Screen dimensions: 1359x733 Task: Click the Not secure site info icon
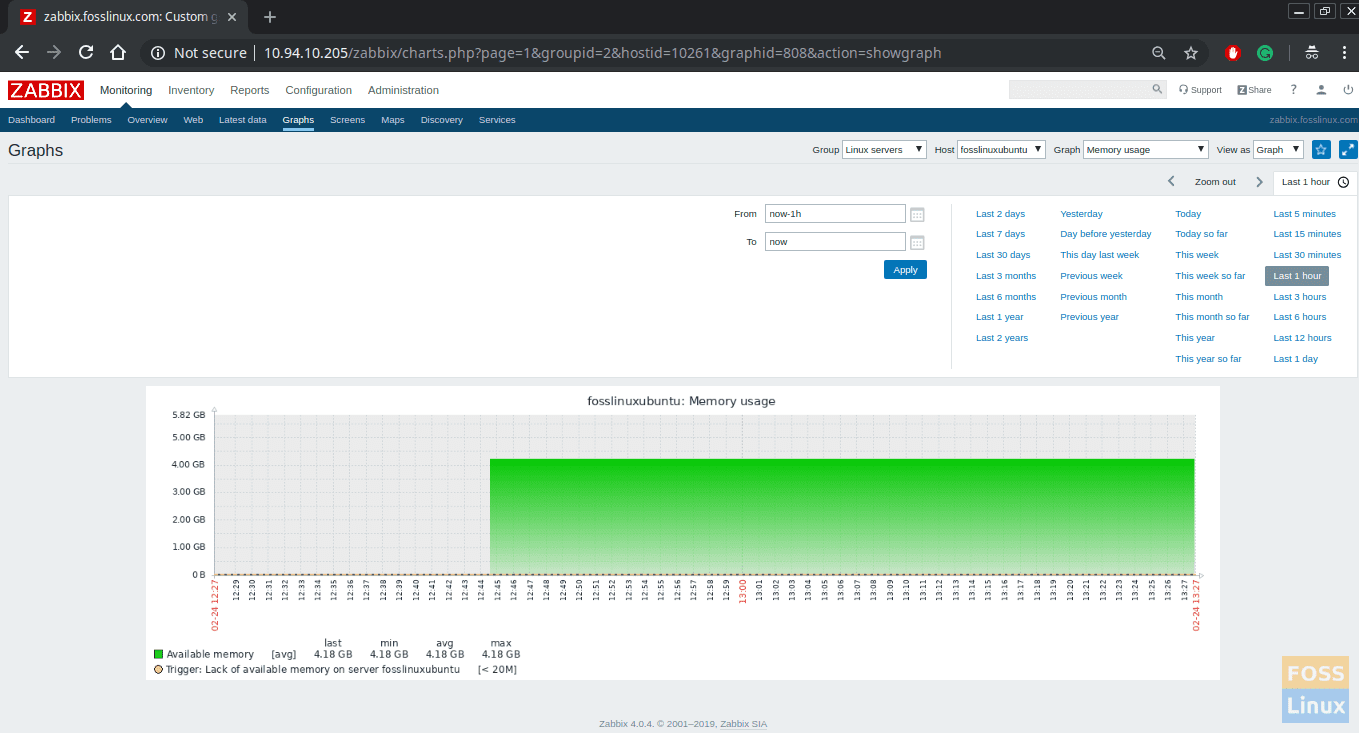pyautogui.click(x=157, y=53)
